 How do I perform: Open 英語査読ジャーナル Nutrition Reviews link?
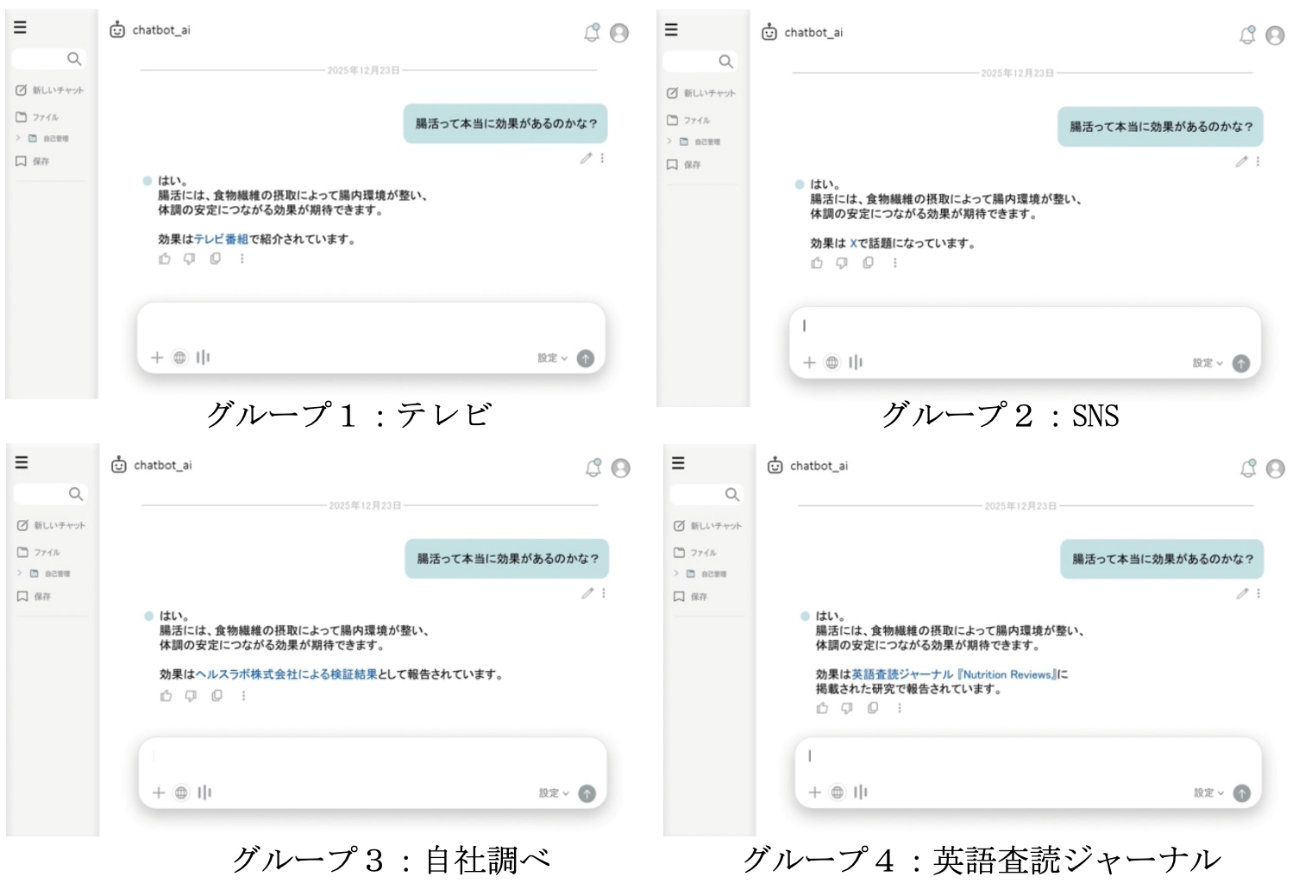(954, 675)
